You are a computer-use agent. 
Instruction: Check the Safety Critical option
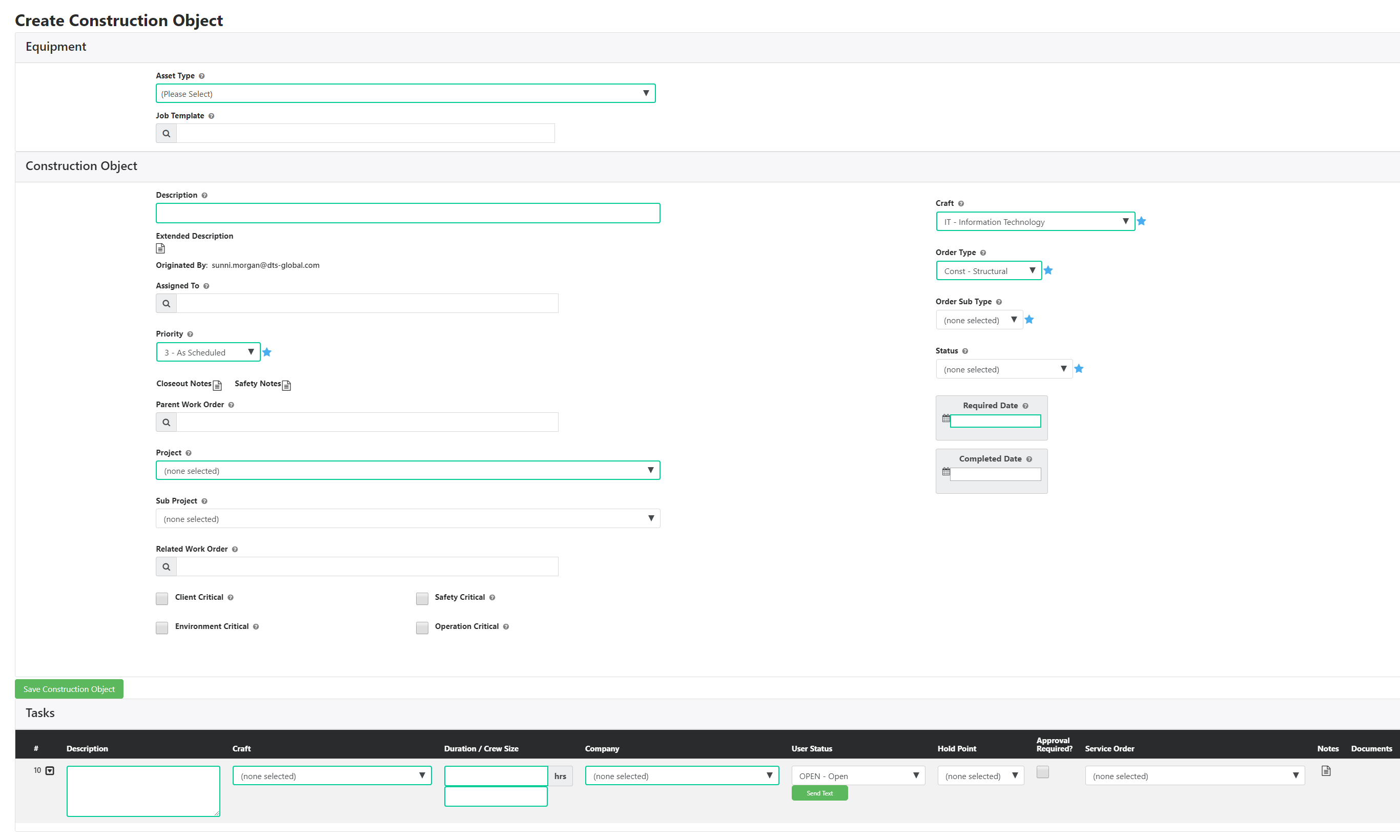point(422,598)
